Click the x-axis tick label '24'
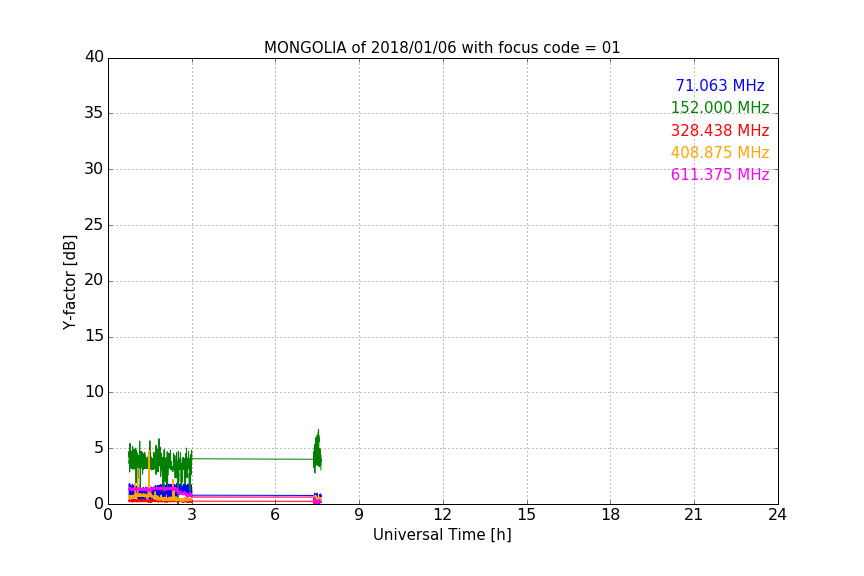The height and width of the screenshot is (576, 864). pyautogui.click(x=777, y=515)
